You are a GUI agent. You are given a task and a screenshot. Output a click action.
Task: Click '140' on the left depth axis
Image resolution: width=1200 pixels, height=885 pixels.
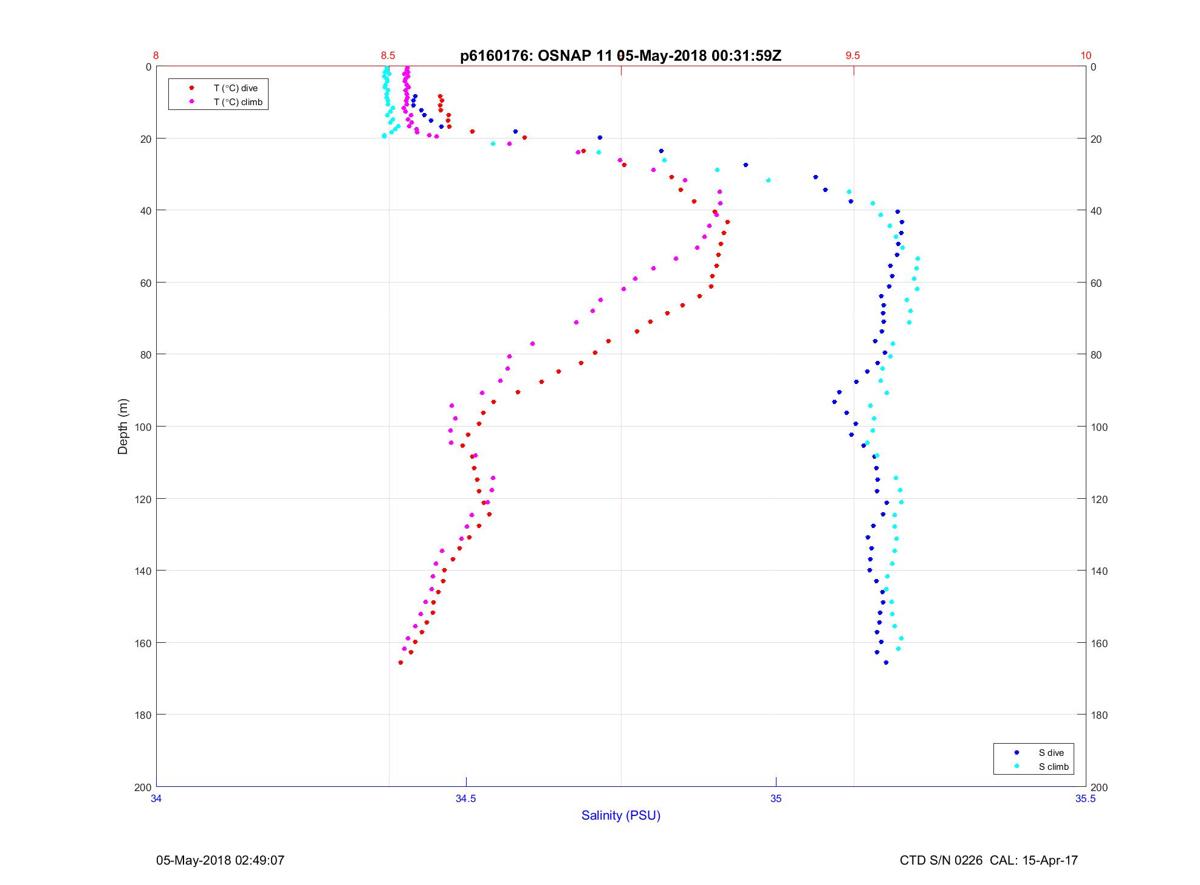click(142, 571)
